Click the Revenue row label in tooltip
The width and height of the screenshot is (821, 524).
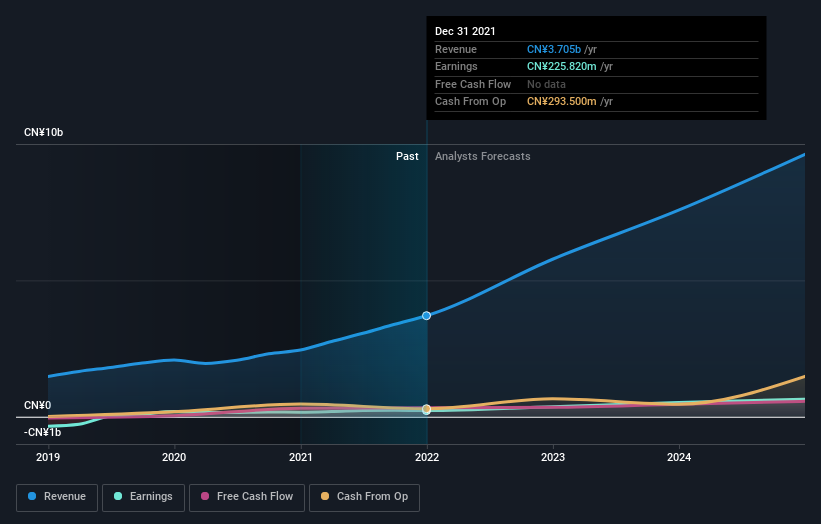point(456,49)
